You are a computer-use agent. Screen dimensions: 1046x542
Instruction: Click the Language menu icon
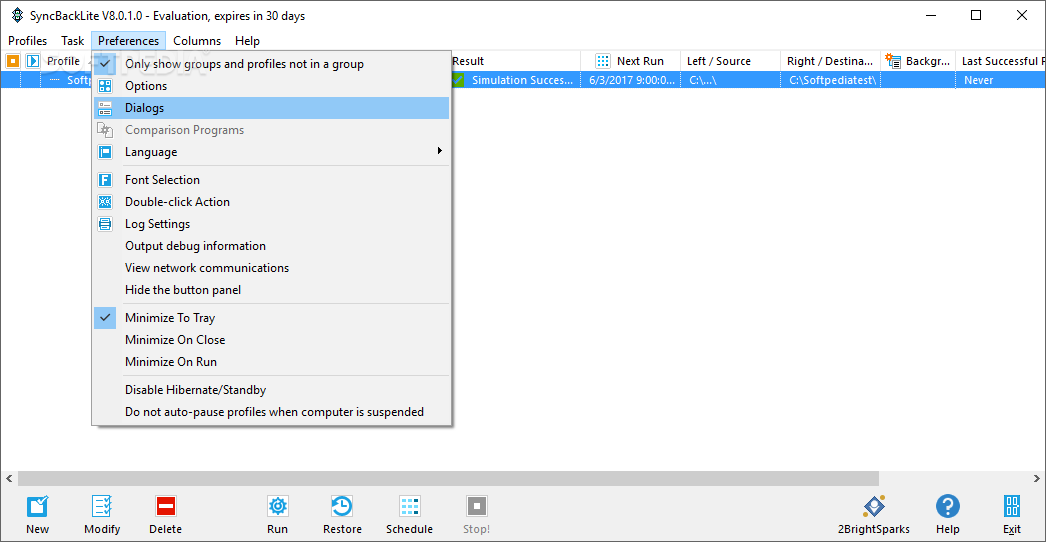click(105, 152)
